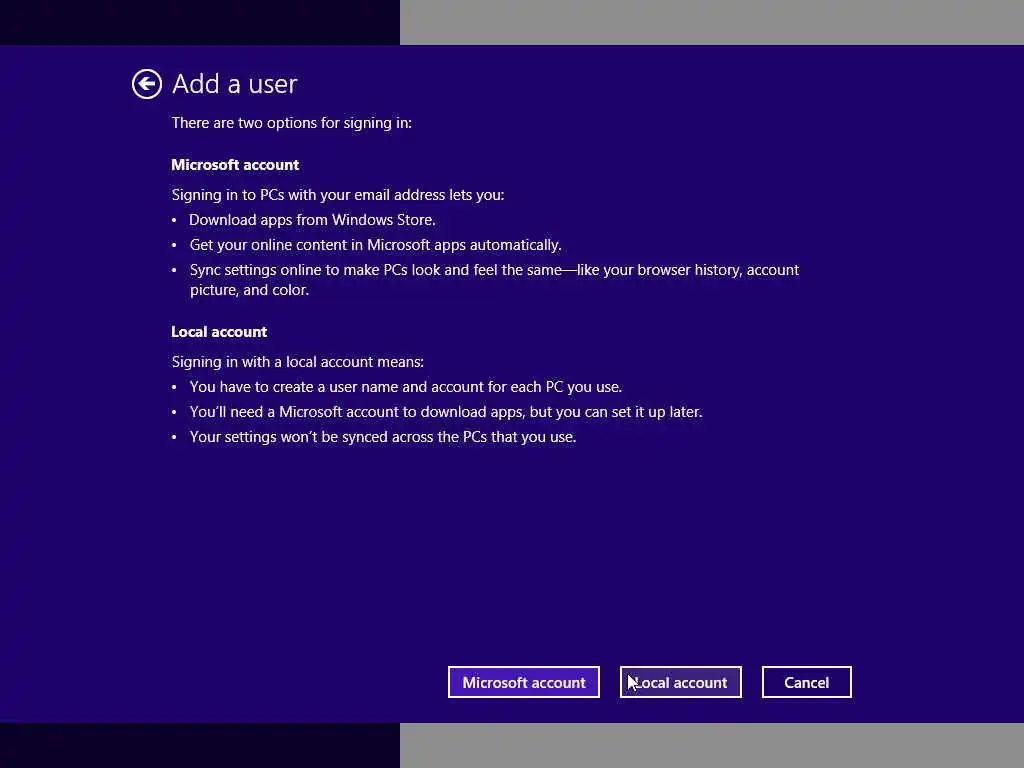Click 'Download apps from Windows Store.' line

coord(312,220)
